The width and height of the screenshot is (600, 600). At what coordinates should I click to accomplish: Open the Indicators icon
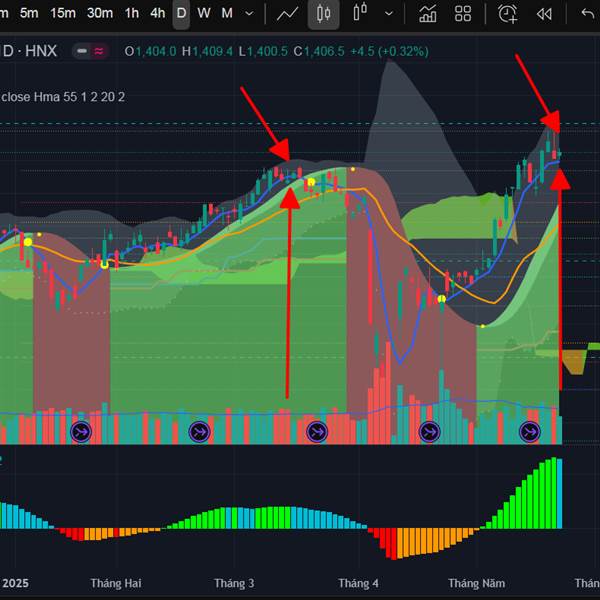(427, 14)
